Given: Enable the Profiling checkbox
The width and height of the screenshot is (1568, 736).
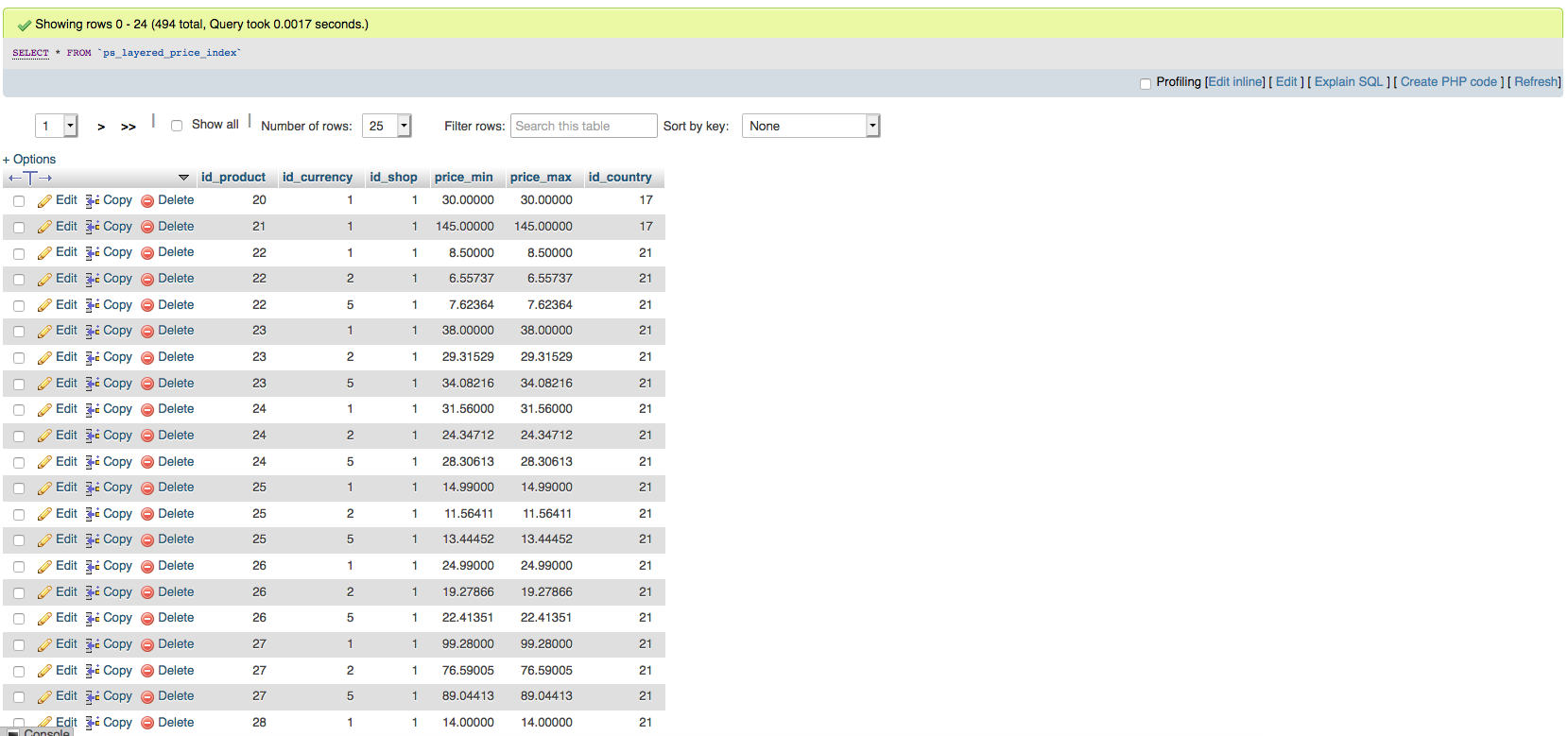Looking at the screenshot, I should click(x=1146, y=83).
